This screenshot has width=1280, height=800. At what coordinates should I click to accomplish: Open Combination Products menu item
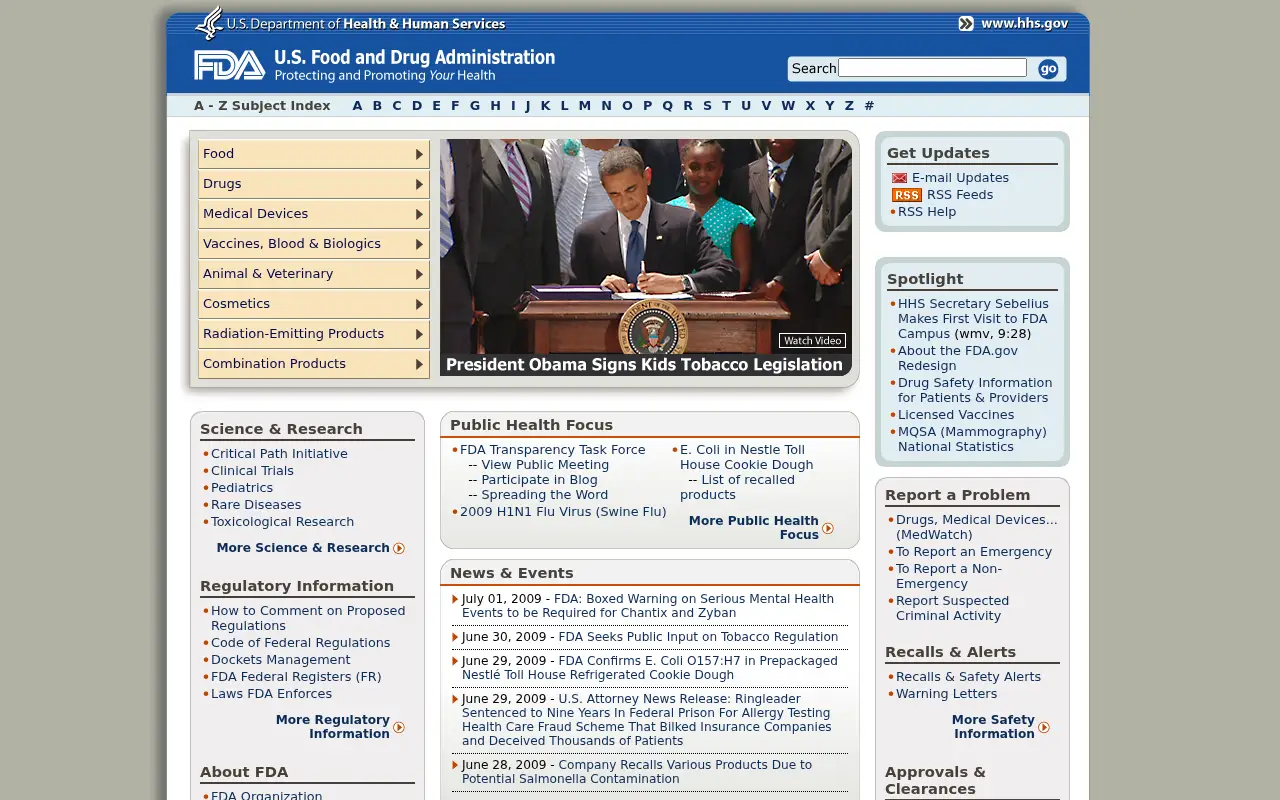tap(314, 364)
